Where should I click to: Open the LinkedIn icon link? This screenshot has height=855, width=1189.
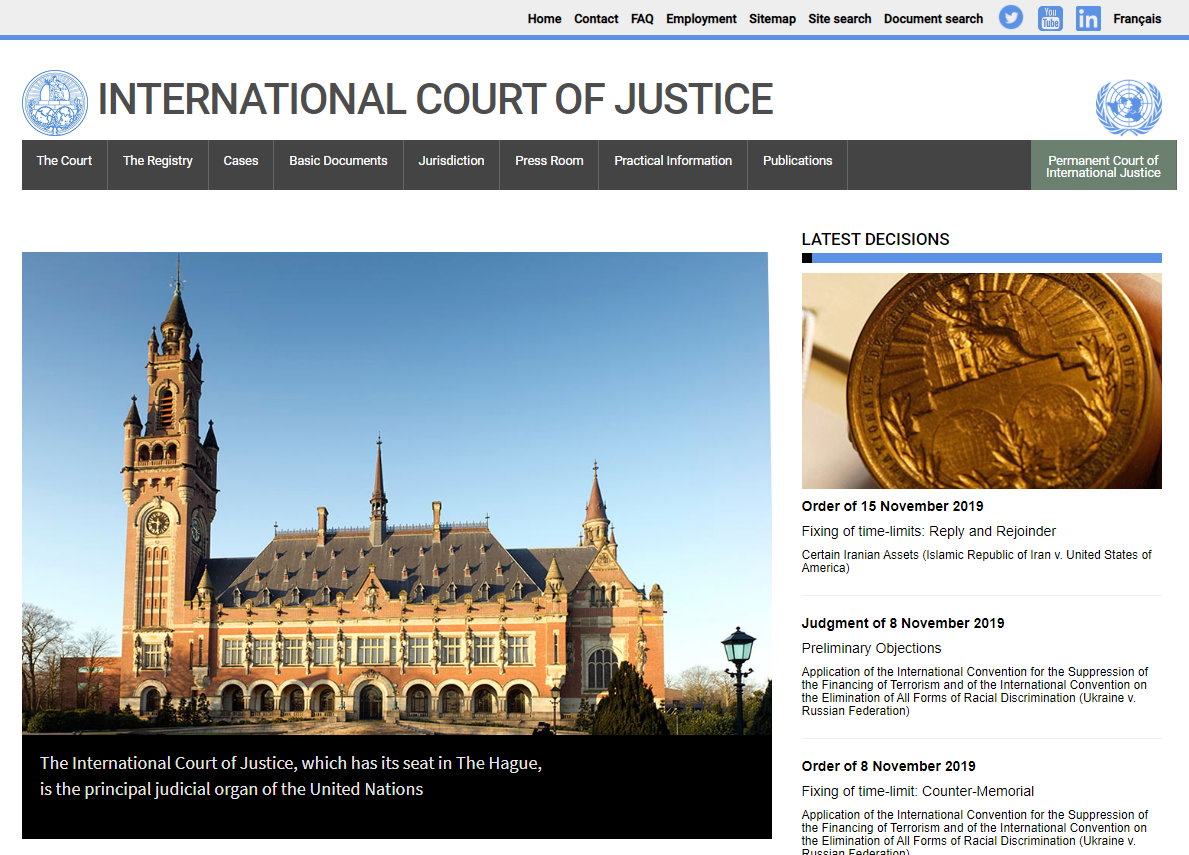tap(1088, 18)
